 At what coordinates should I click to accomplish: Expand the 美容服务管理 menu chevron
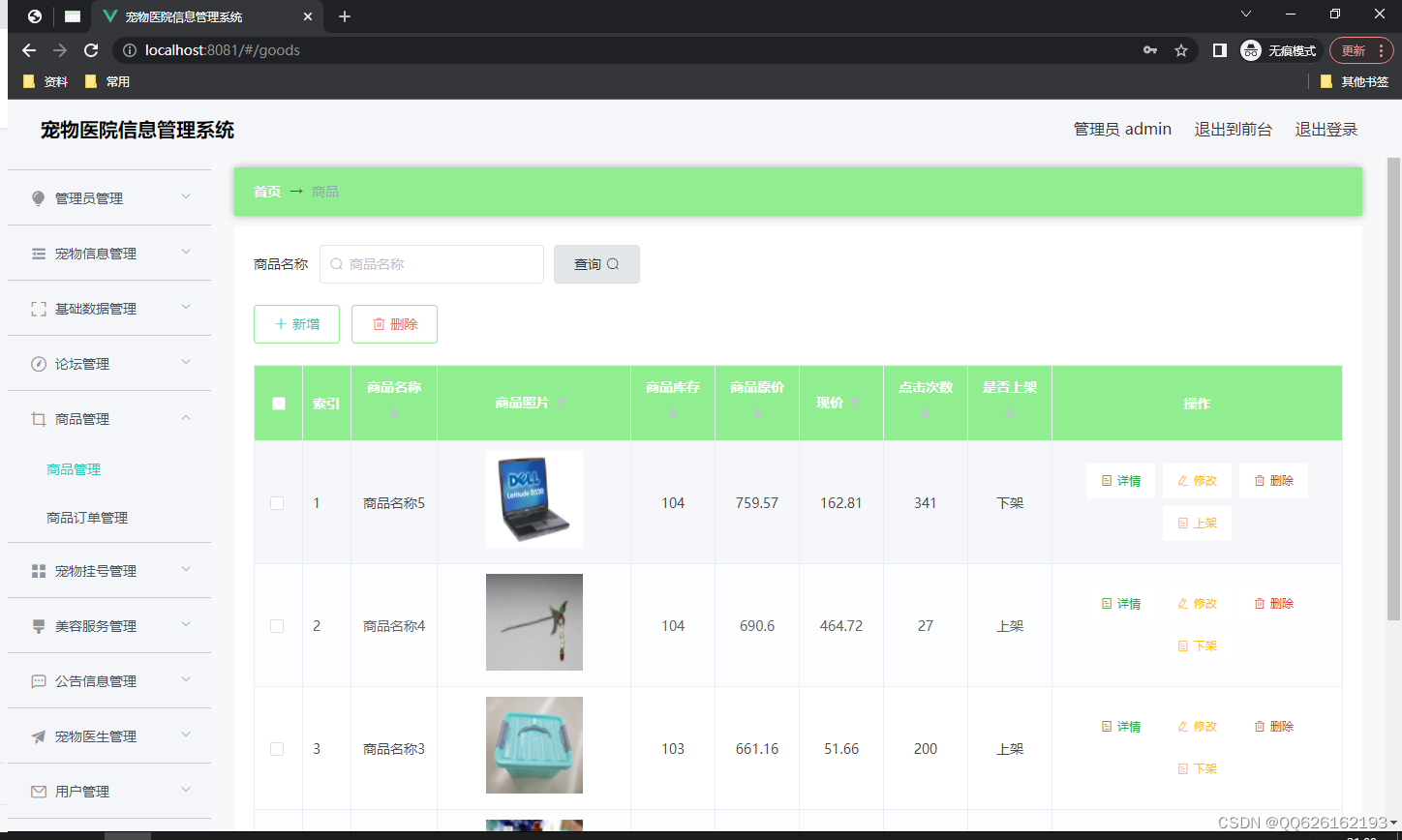(186, 624)
